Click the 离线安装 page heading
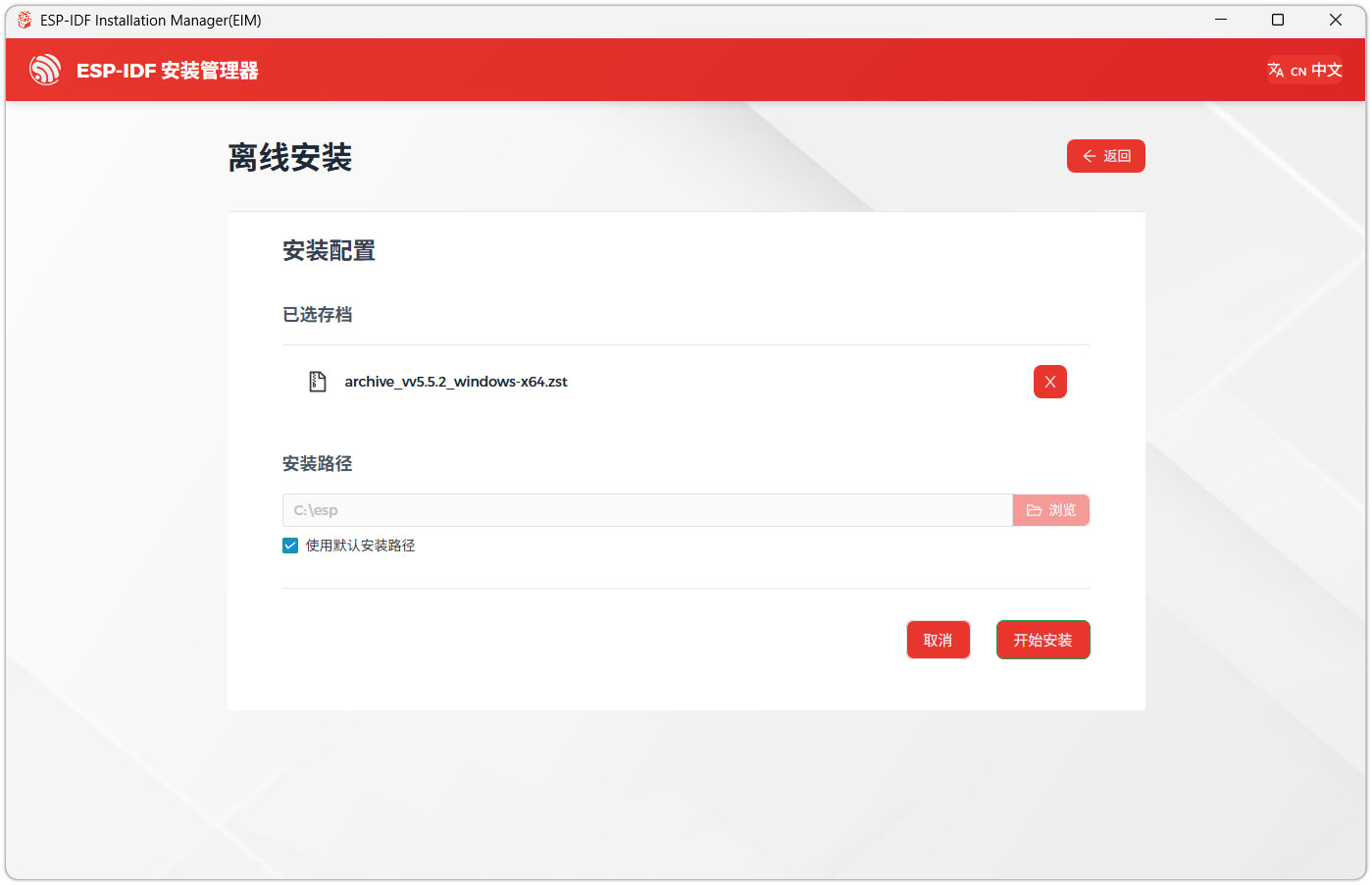Image resolution: width=1372 pixels, height=885 pixels. (x=290, y=157)
